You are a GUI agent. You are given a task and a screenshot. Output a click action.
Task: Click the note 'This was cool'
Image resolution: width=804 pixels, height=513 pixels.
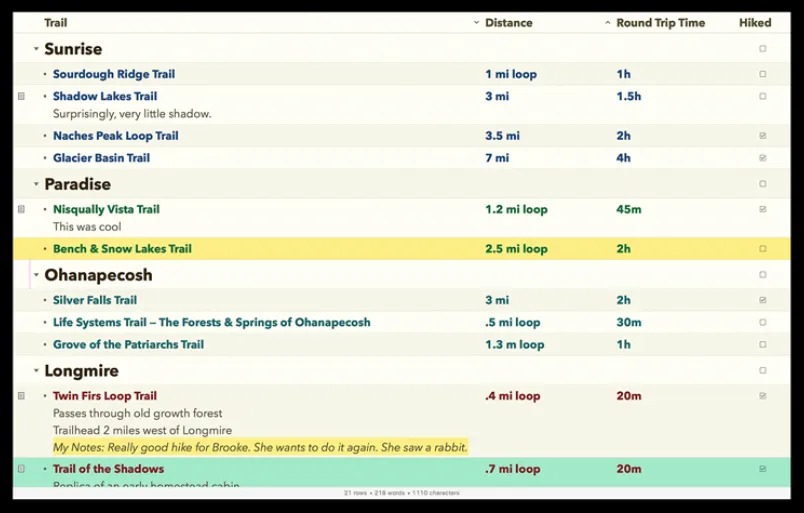(x=87, y=226)
